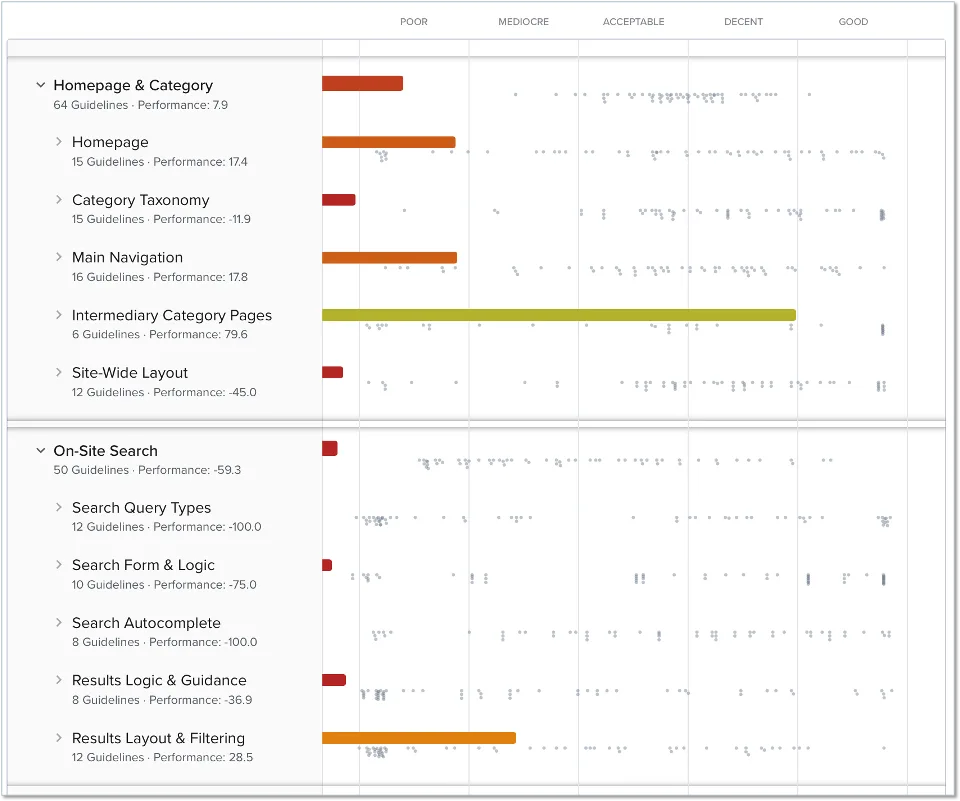Collapse the On-Site Search section
The width and height of the screenshot is (960, 801).
[40, 451]
